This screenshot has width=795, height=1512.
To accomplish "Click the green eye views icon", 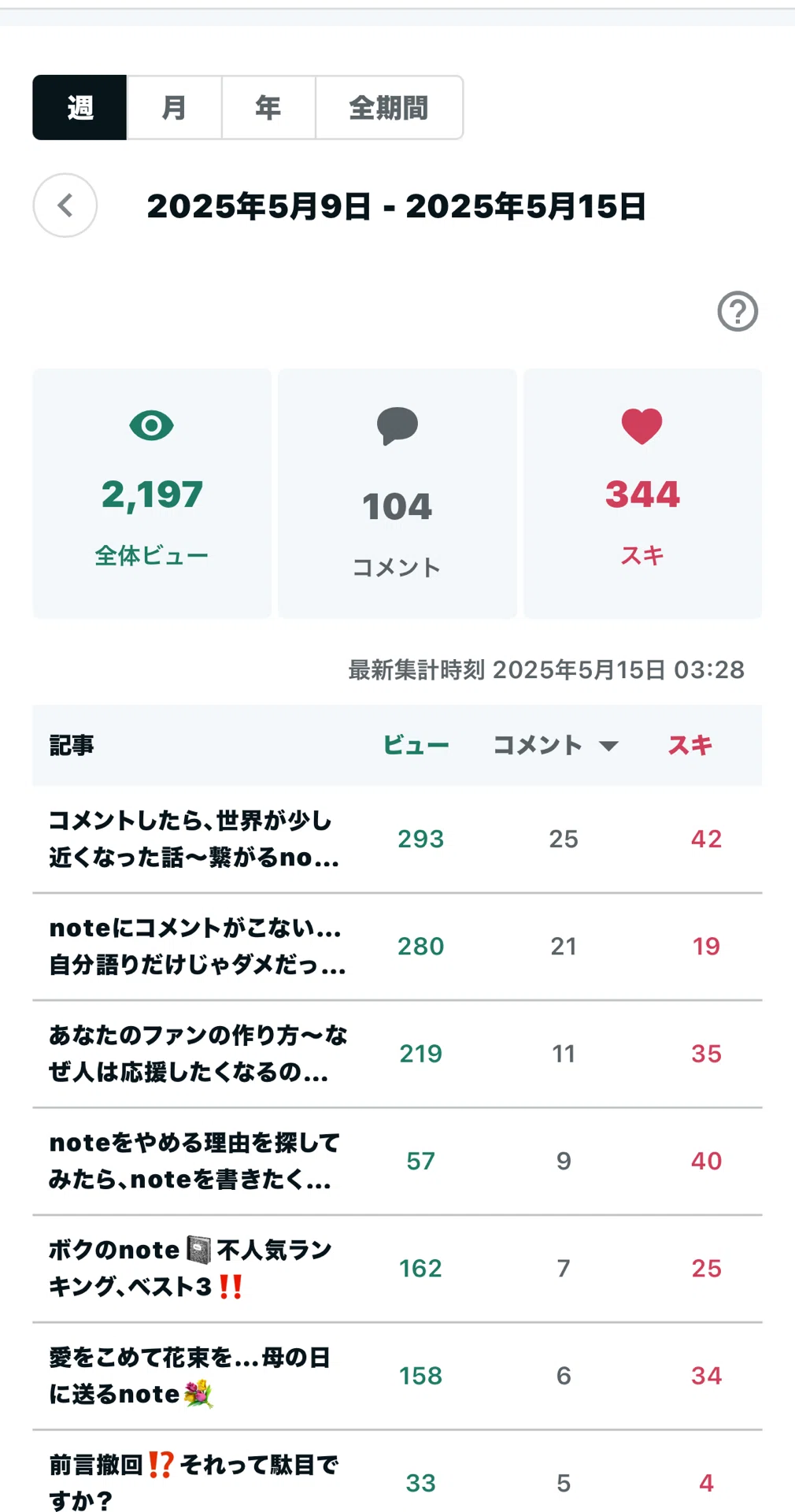I will (x=151, y=425).
